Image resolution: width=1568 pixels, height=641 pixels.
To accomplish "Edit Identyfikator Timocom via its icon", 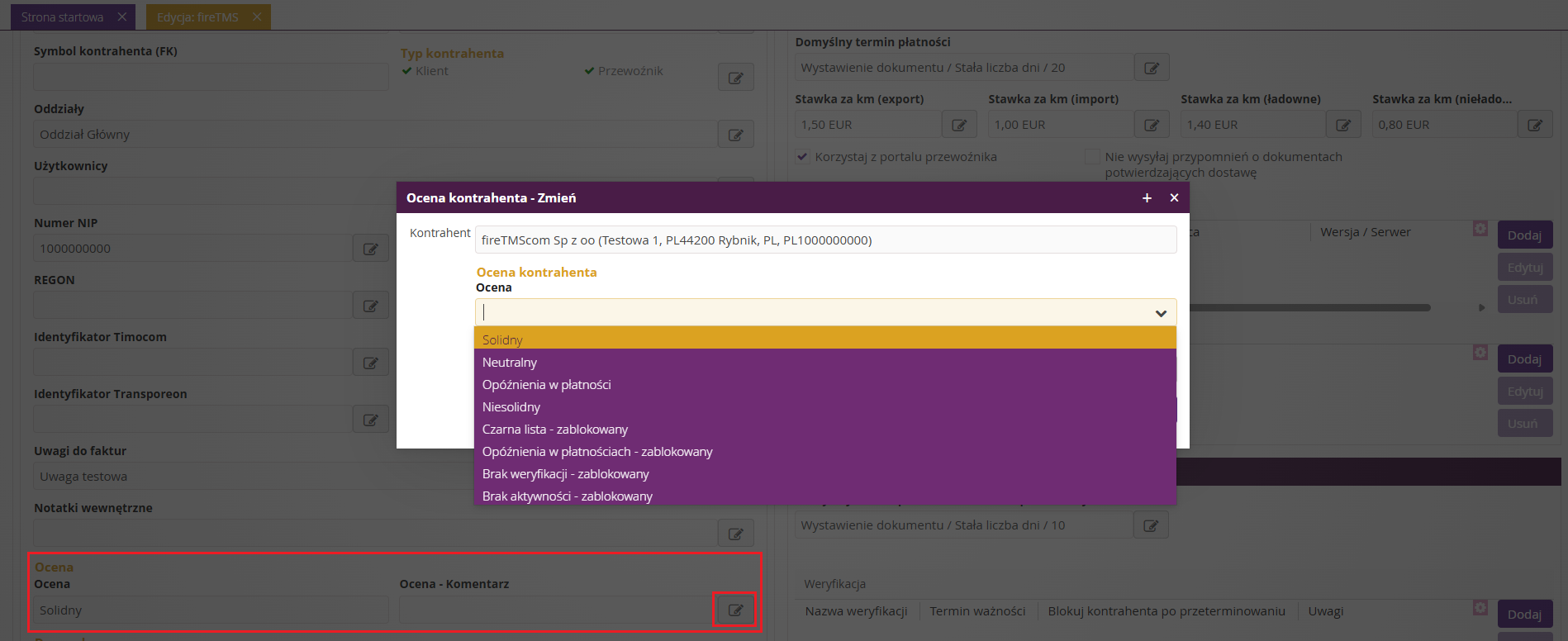I will 370,363.
